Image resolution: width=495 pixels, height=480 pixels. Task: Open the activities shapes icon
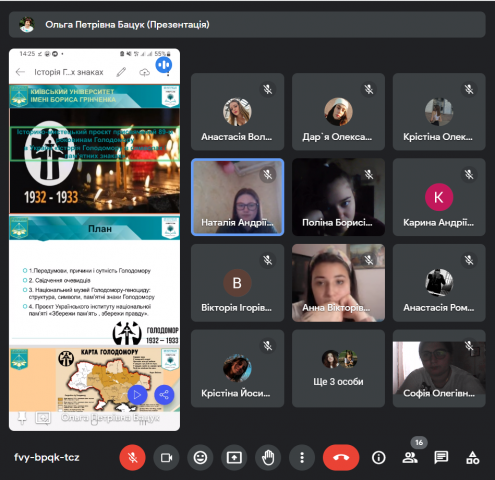point(473,457)
